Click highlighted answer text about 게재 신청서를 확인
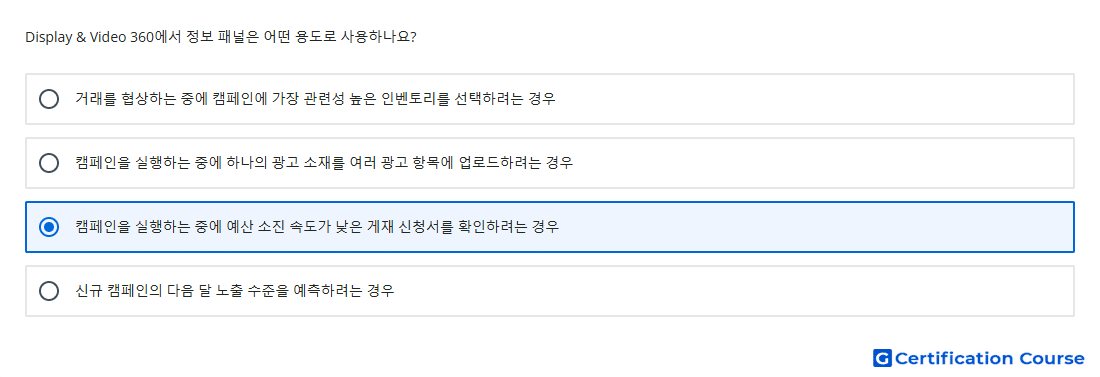1100x377 pixels. (x=317, y=227)
